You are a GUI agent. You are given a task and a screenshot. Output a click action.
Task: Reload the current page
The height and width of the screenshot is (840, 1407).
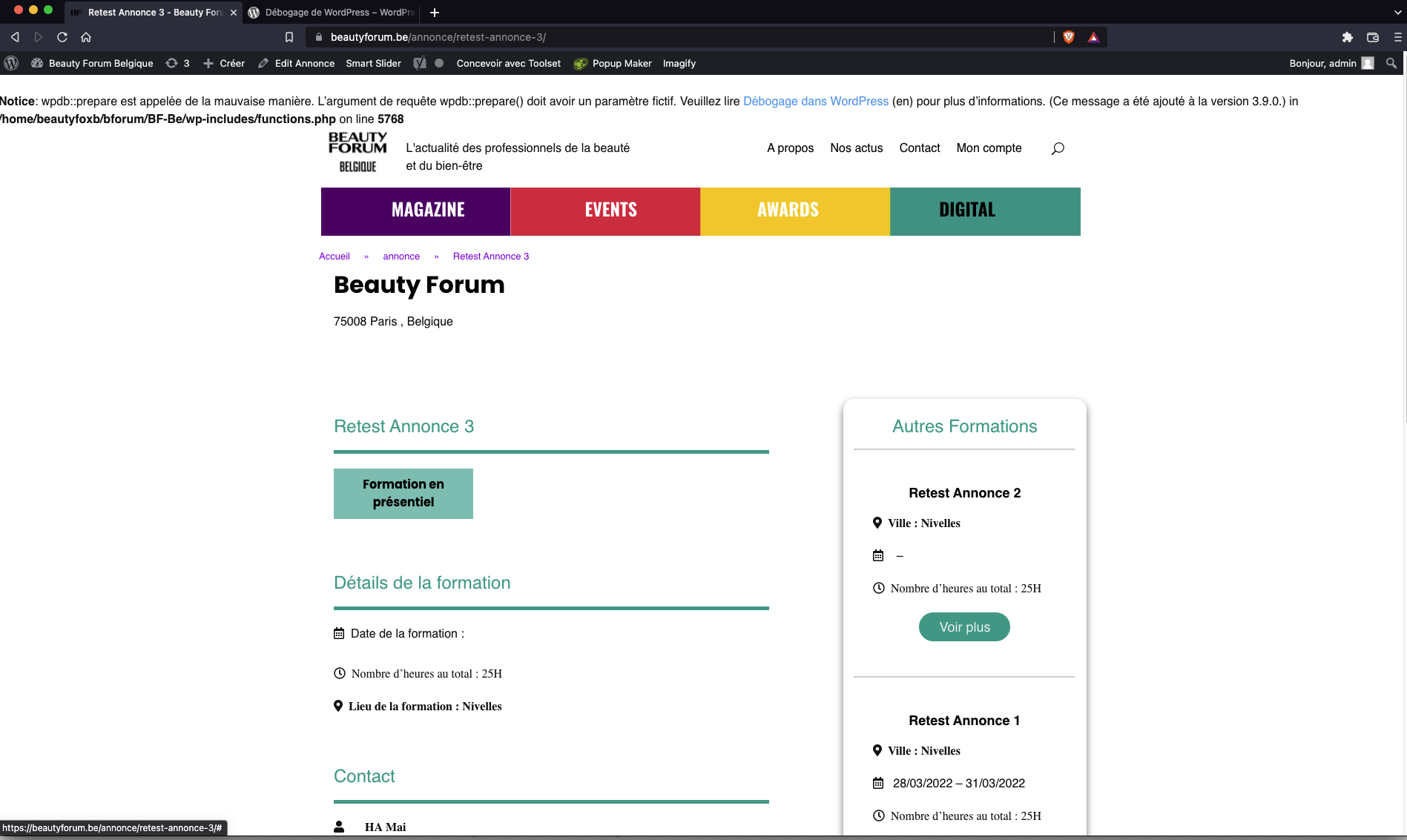point(62,37)
